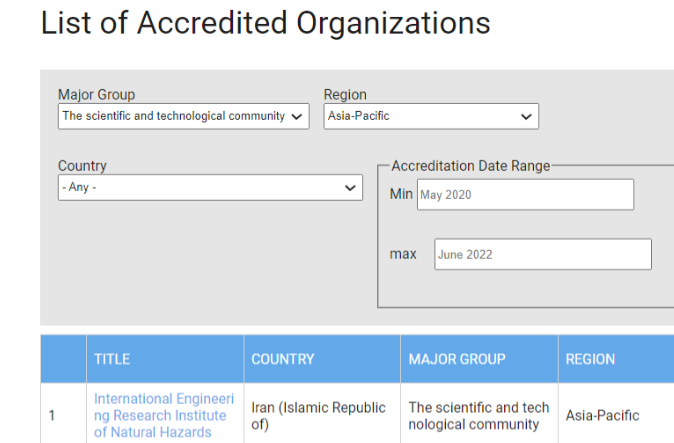Click the Min label beside date field
This screenshot has height=443, width=674.
(401, 194)
